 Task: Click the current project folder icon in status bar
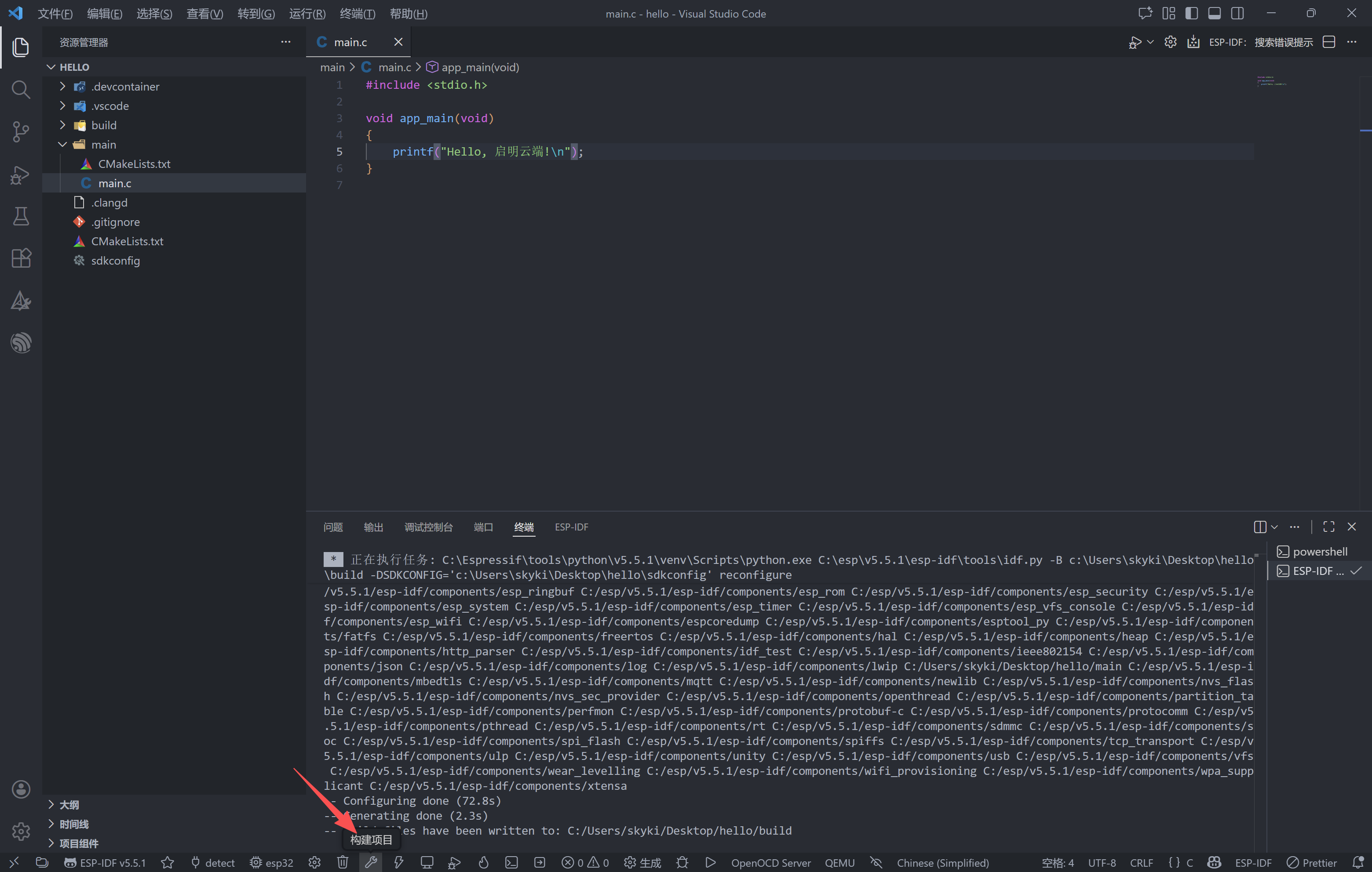[42, 862]
